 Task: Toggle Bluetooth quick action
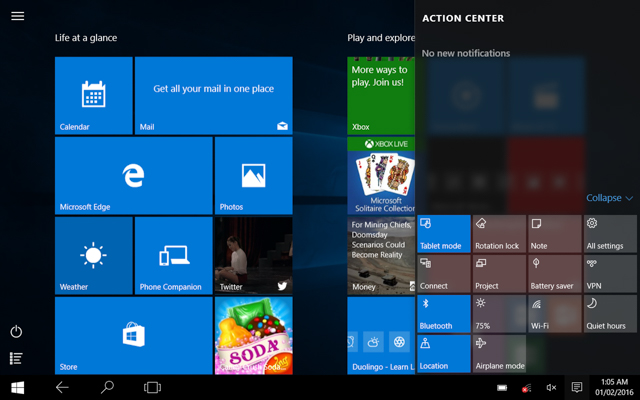coord(444,314)
